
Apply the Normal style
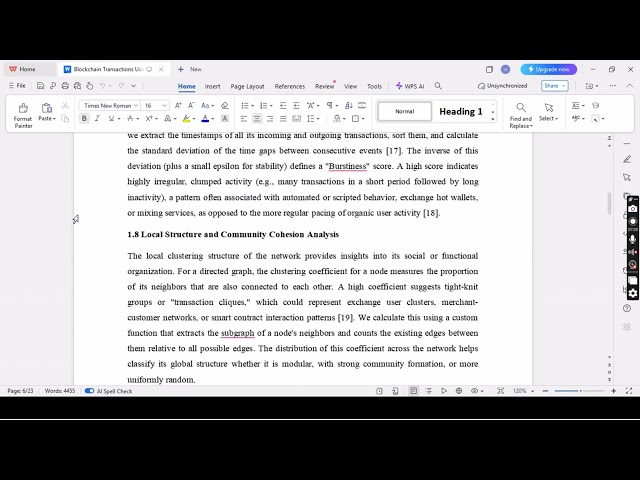(404, 111)
